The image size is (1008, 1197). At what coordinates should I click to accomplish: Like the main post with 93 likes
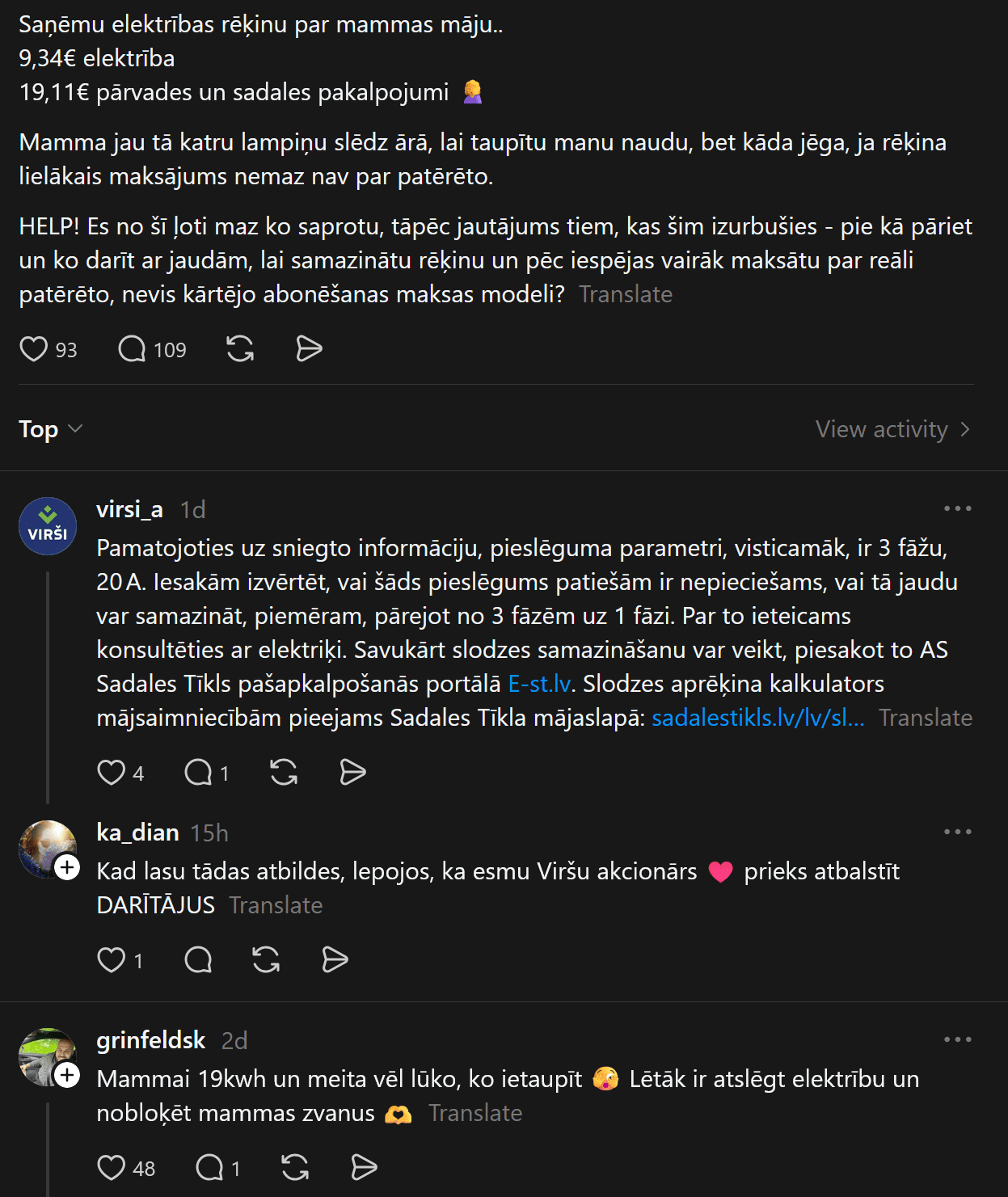(x=34, y=349)
